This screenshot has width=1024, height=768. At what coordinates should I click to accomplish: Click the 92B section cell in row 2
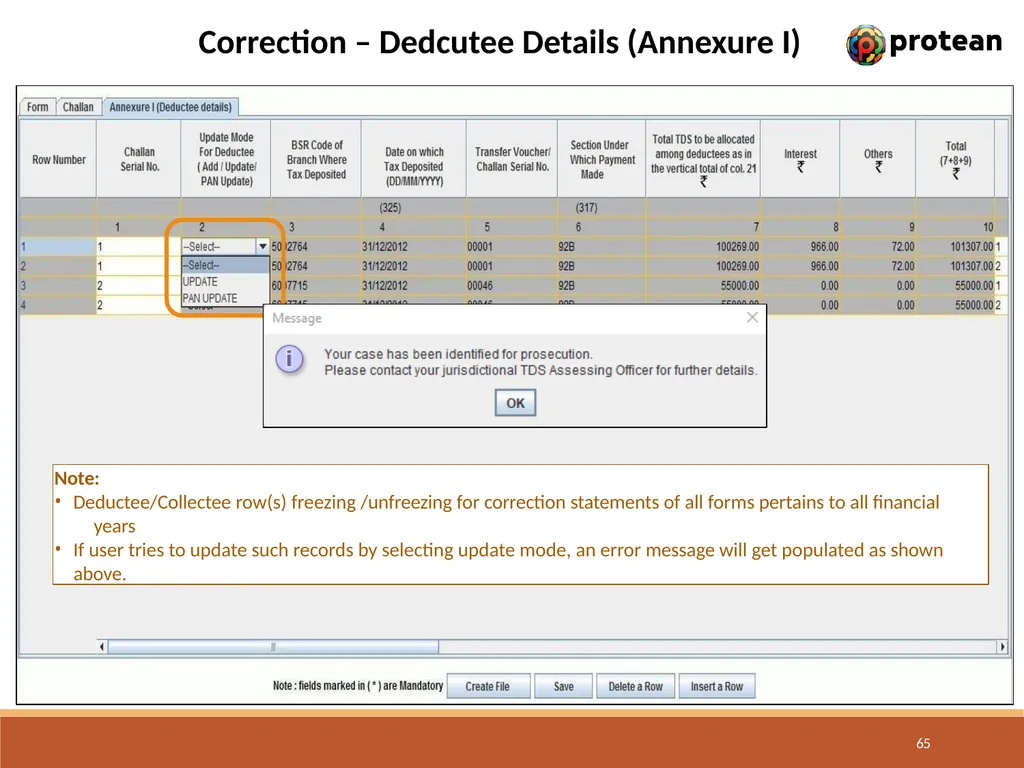point(601,266)
